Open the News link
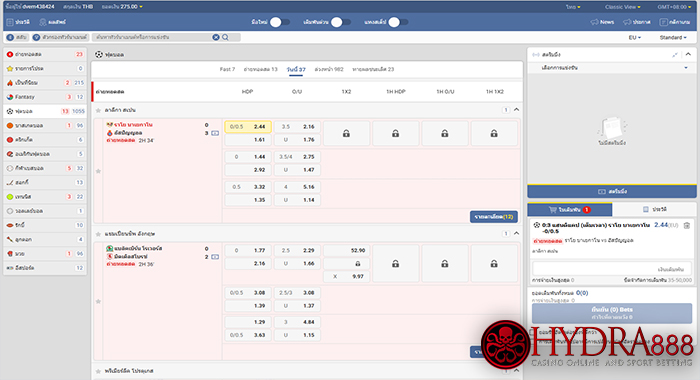Viewport: 700px width, 380px height. [602, 22]
